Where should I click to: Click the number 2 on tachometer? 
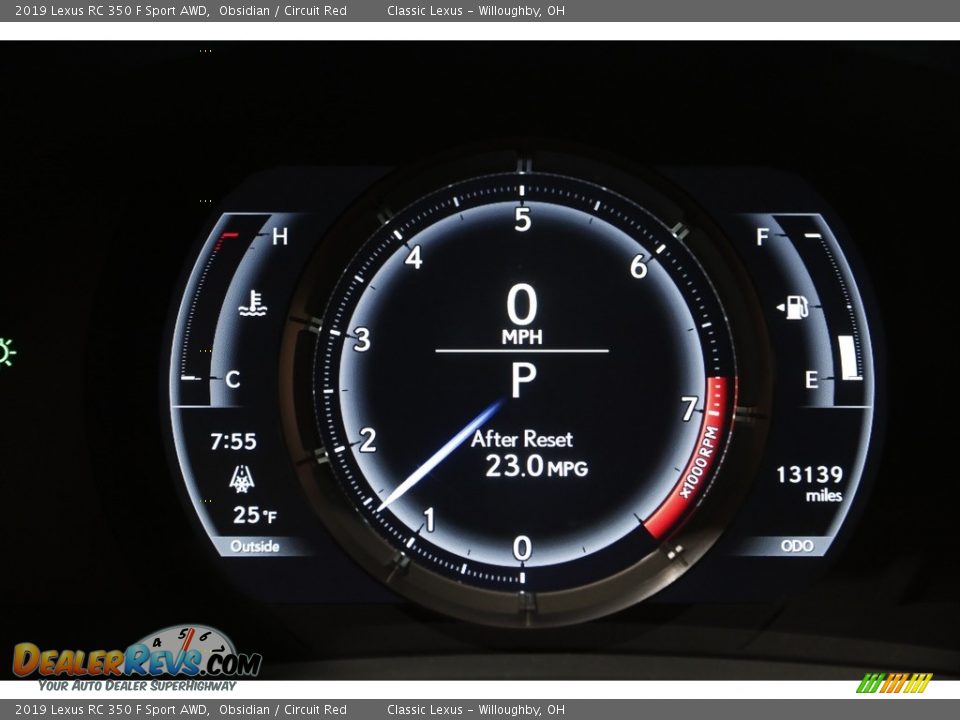(367, 440)
